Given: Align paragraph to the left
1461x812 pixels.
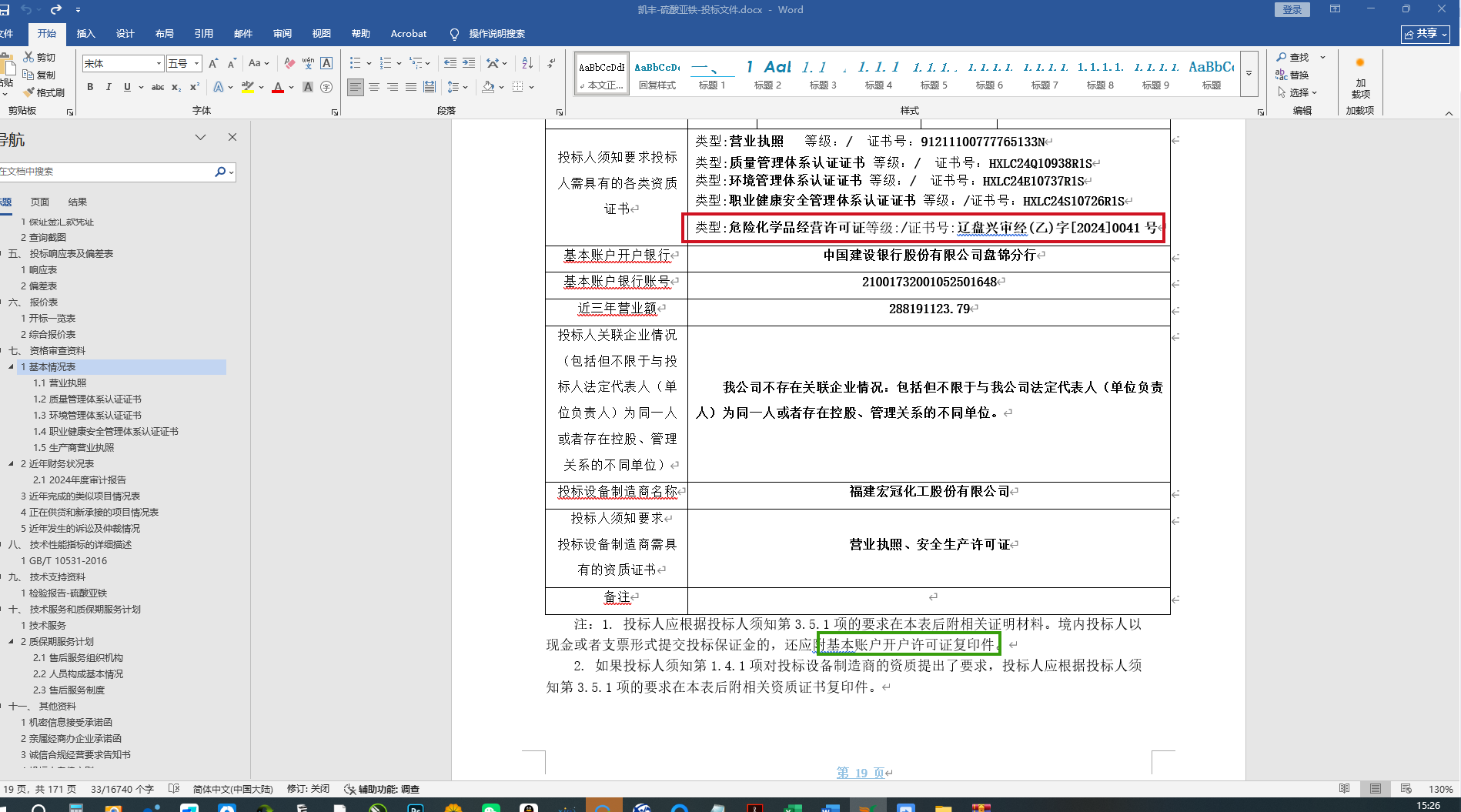Looking at the screenshot, I should pos(355,87).
